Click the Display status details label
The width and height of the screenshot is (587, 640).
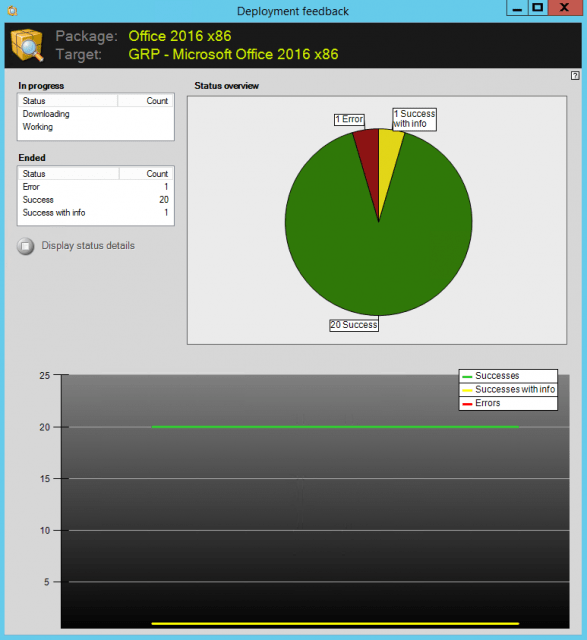coord(88,245)
